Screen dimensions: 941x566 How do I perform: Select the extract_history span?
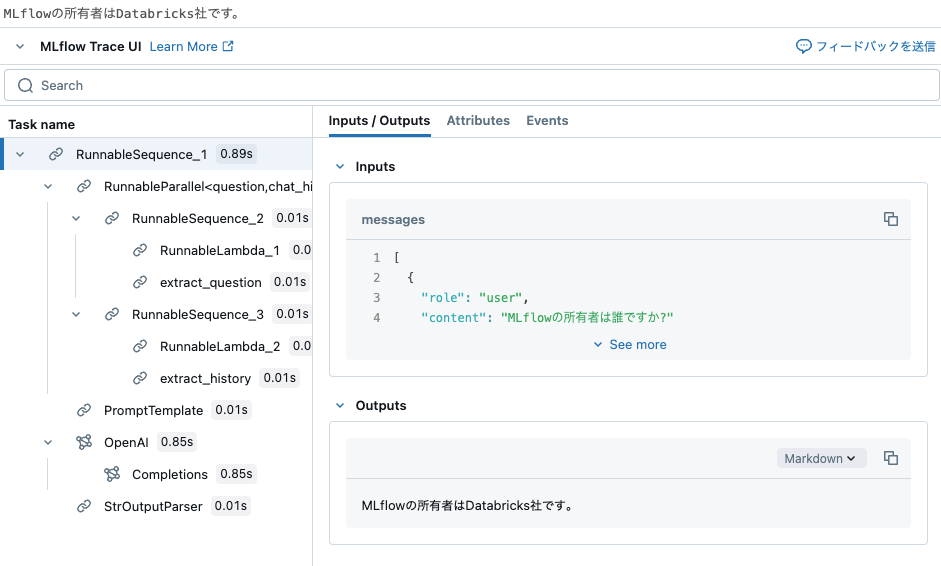point(205,378)
